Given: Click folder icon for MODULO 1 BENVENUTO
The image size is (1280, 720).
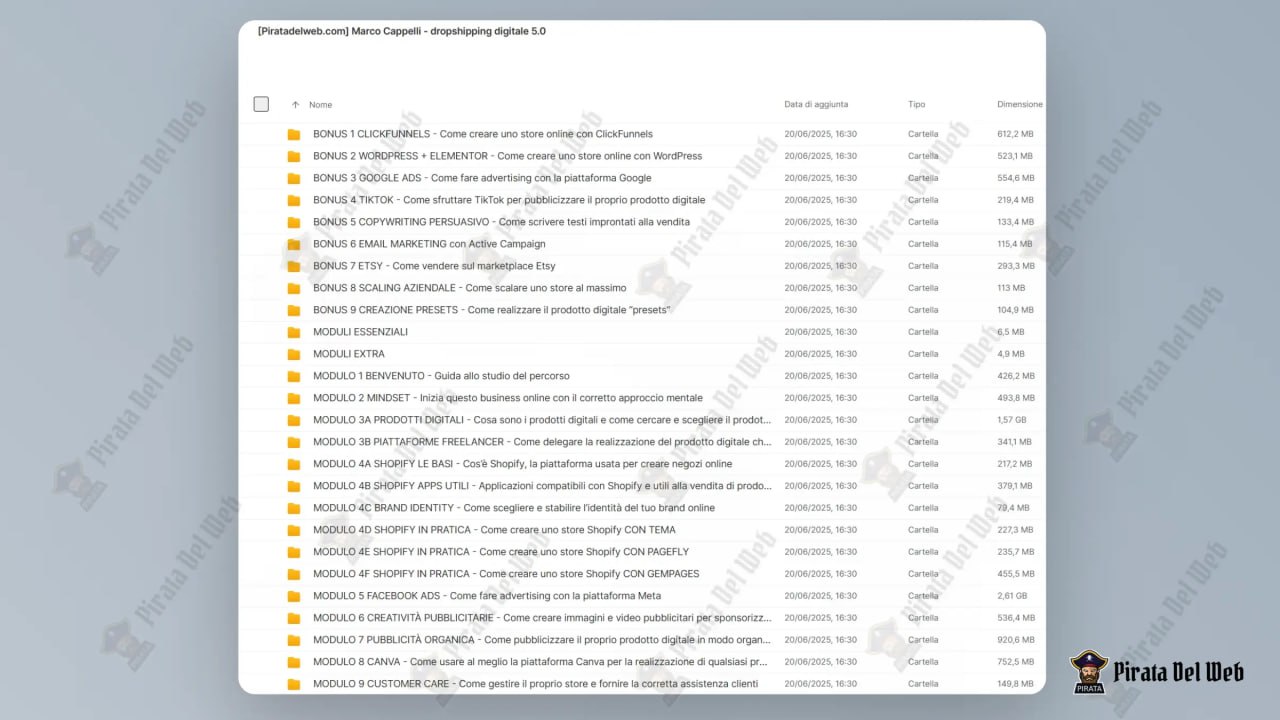Looking at the screenshot, I should pos(294,376).
